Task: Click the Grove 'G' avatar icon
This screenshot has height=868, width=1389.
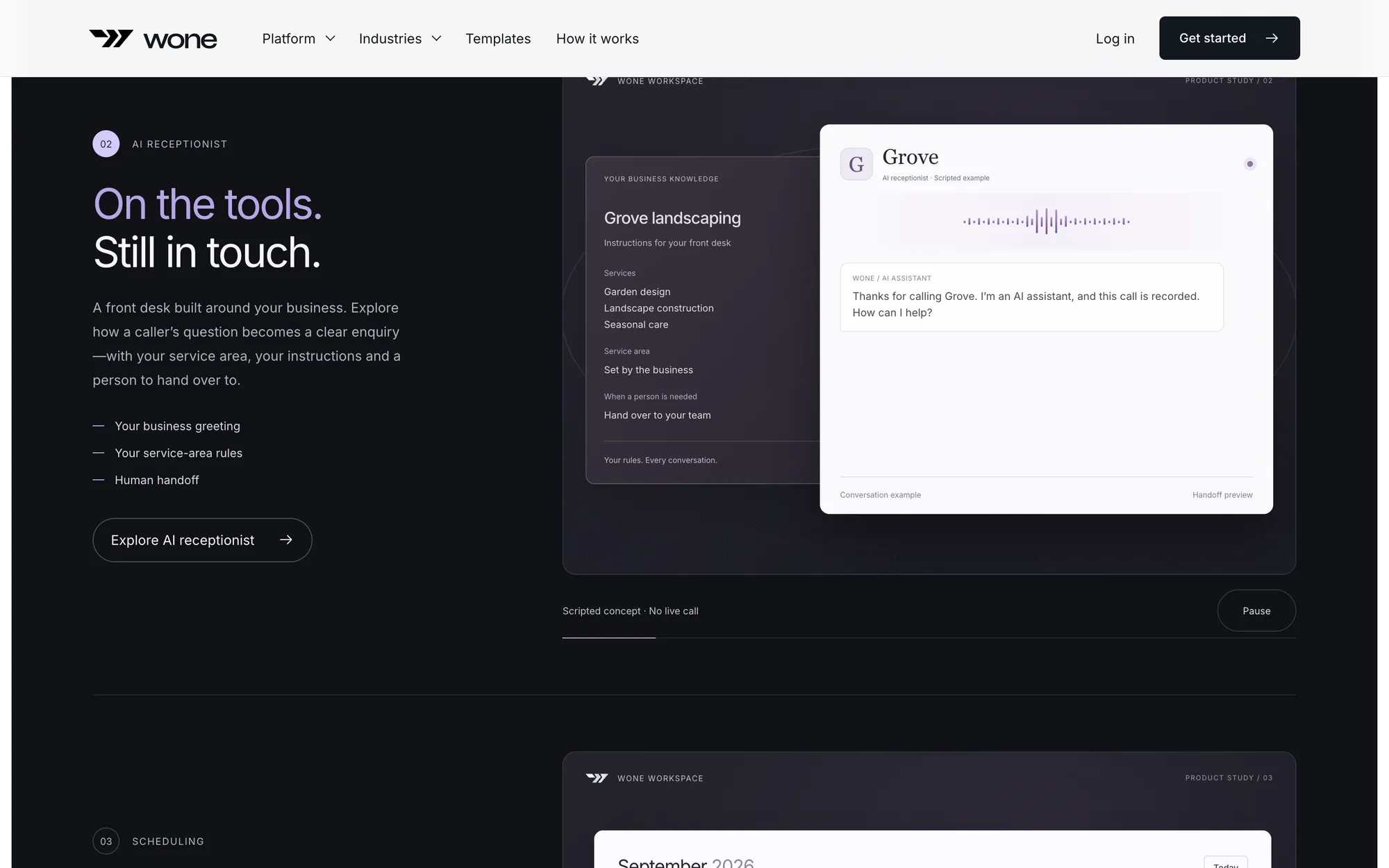Action: [x=856, y=164]
